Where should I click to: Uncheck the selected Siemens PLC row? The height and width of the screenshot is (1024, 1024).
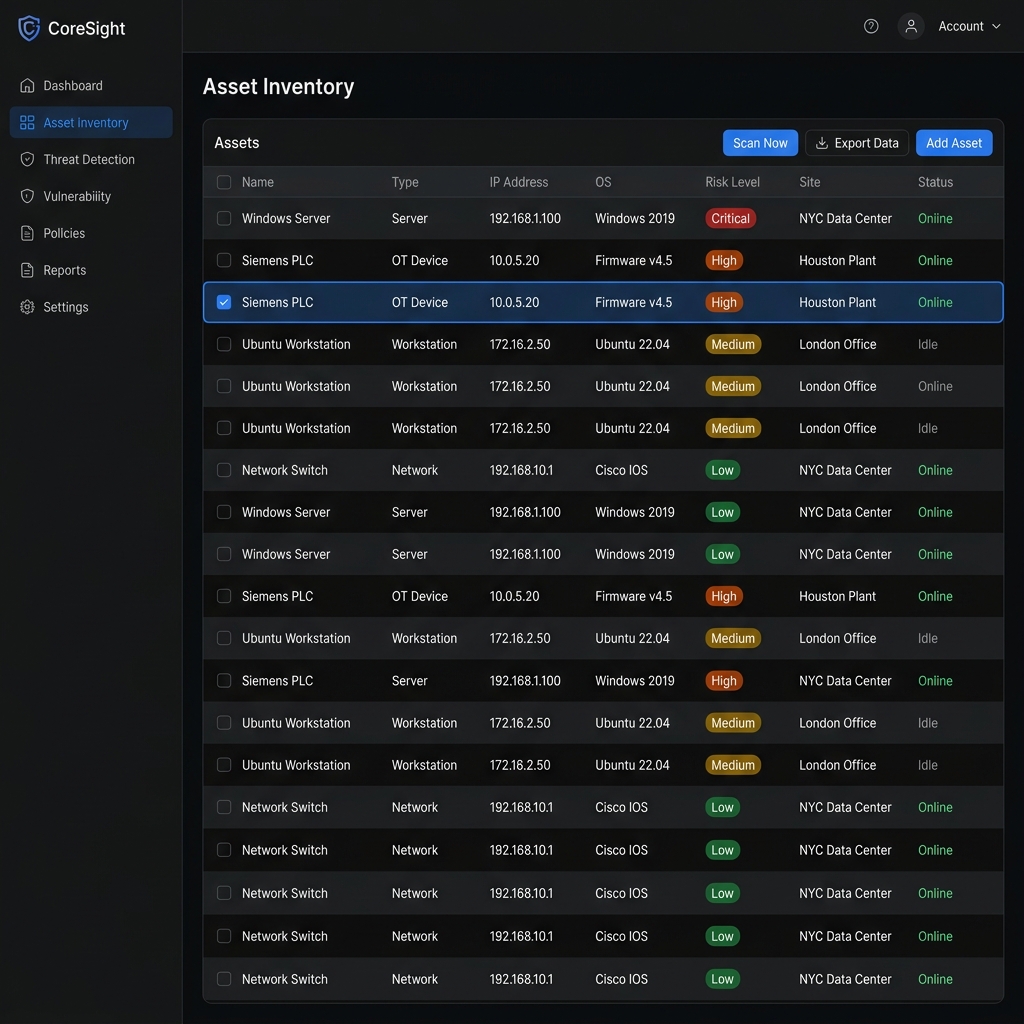223,301
